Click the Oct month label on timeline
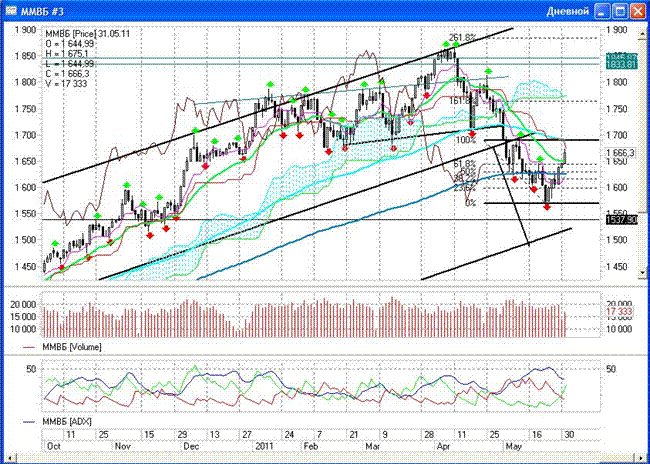650x464 pixels. coord(53,446)
